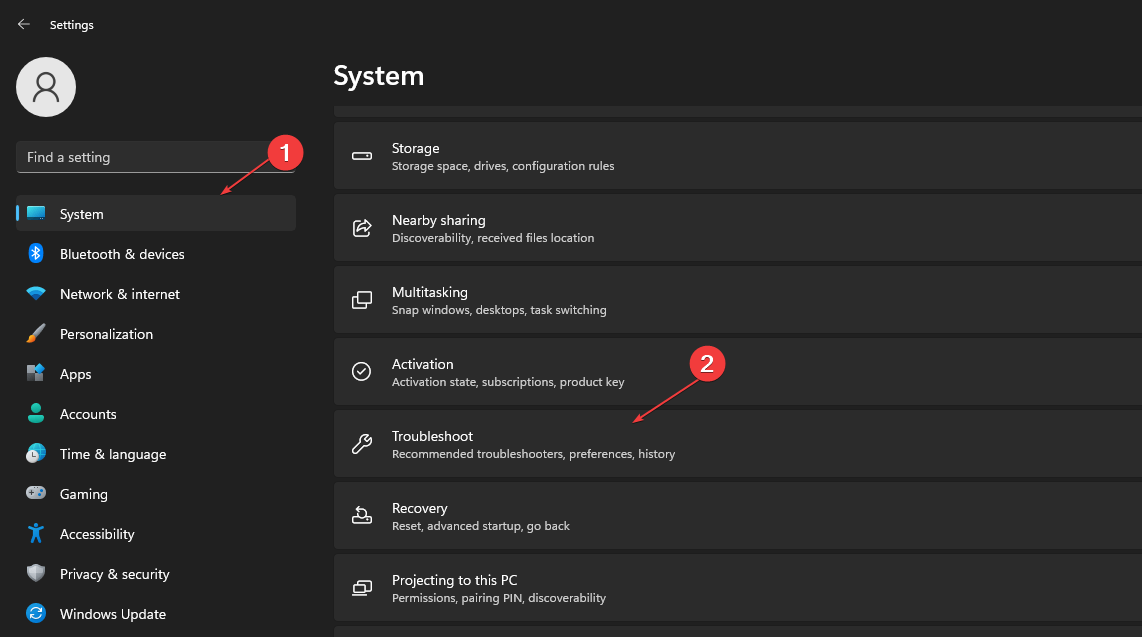Click the Nearby sharing icon
The width and height of the screenshot is (1142, 637).
pos(362,228)
